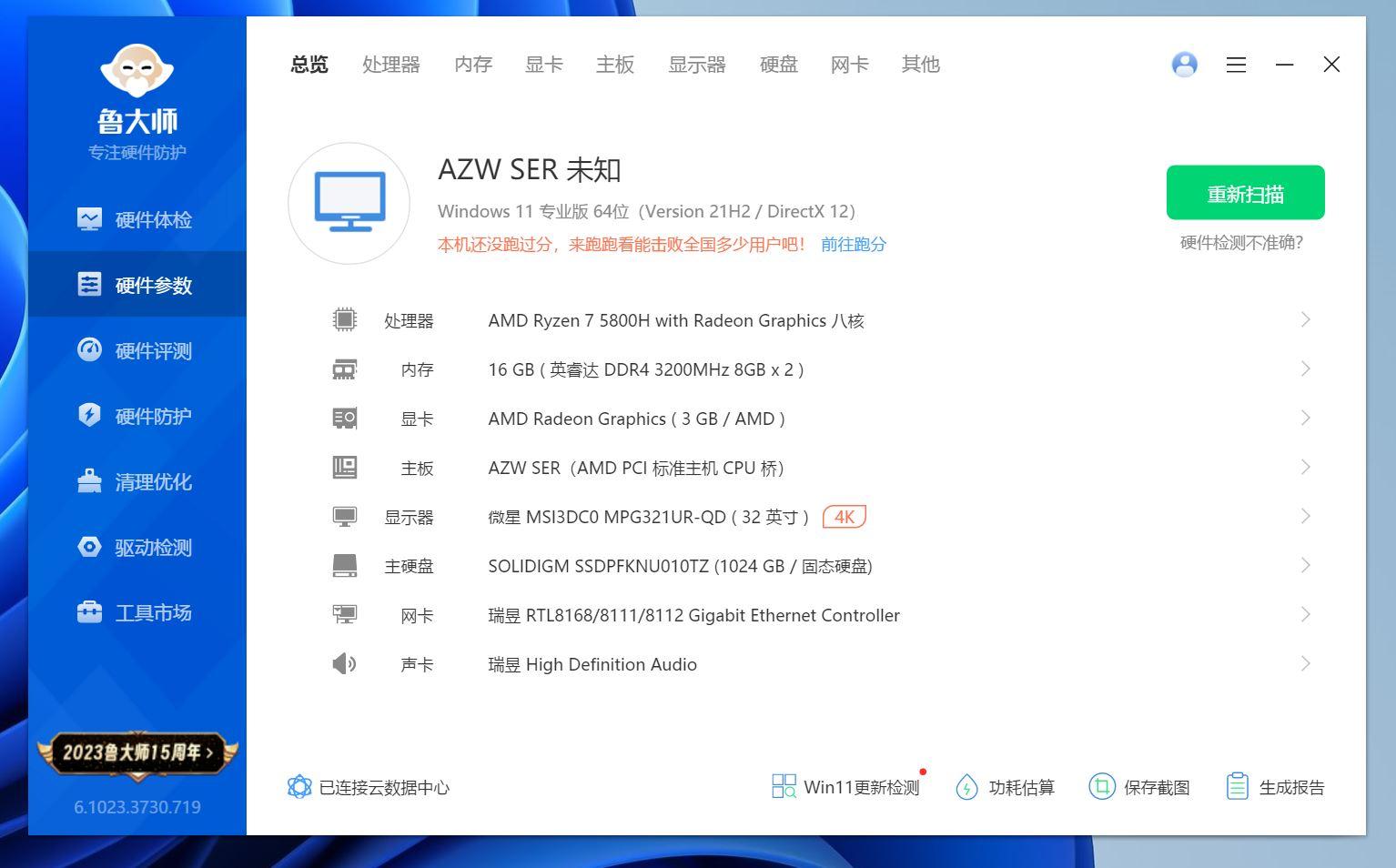Viewport: 1396px width, 868px height.
Task: Click the 16 GB memory description text
Action: pos(646,369)
